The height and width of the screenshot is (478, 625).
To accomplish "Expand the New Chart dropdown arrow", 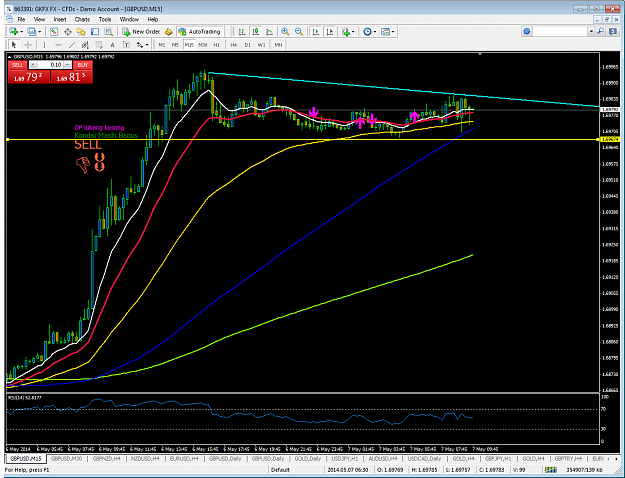I will click(21, 31).
